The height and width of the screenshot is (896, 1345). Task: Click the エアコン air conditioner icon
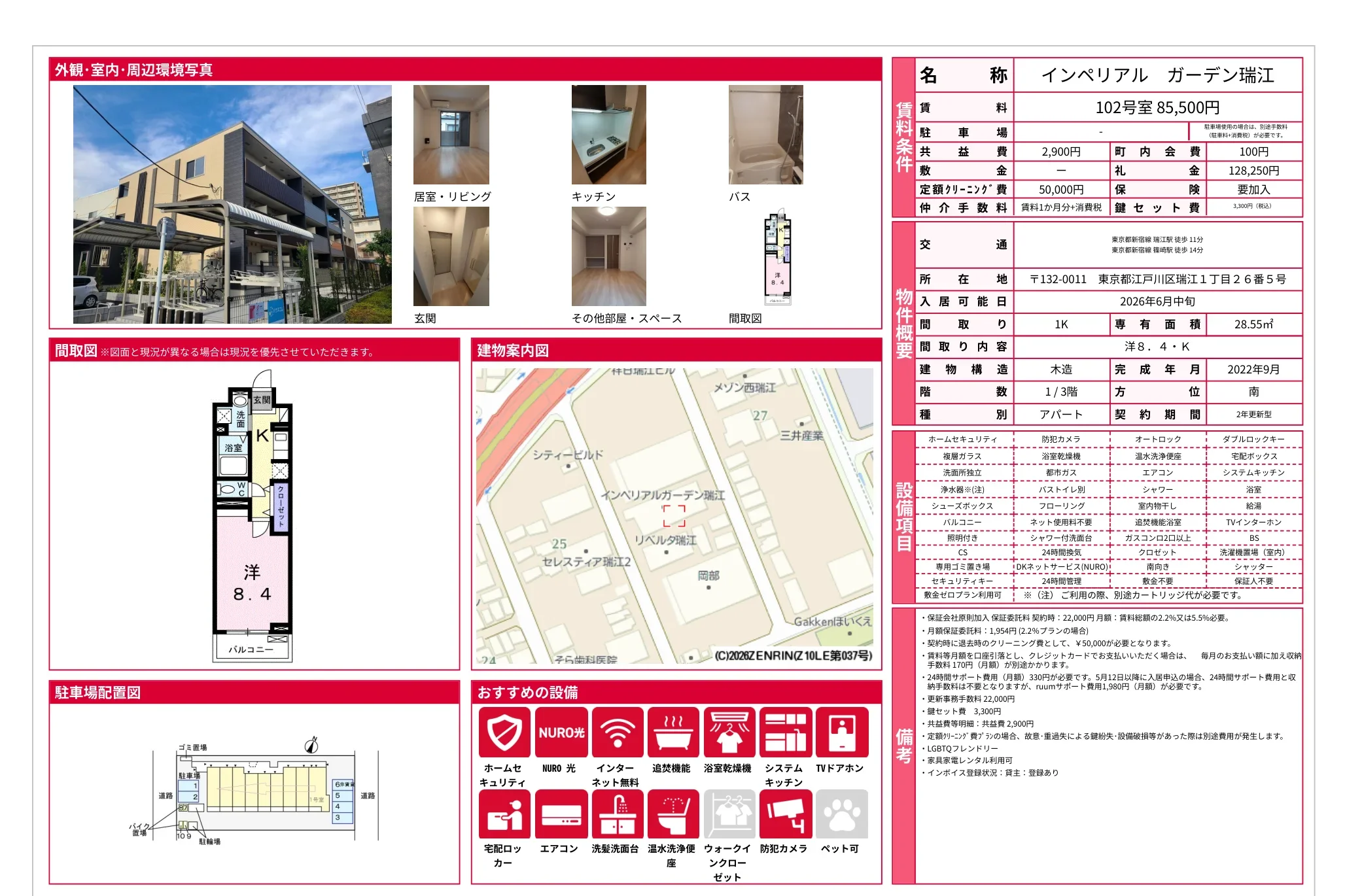point(561,814)
